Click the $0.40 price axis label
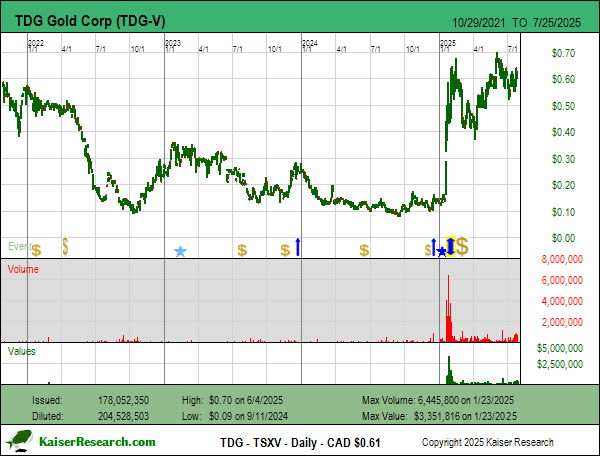Viewport: 600px width, 456px height. [563, 132]
